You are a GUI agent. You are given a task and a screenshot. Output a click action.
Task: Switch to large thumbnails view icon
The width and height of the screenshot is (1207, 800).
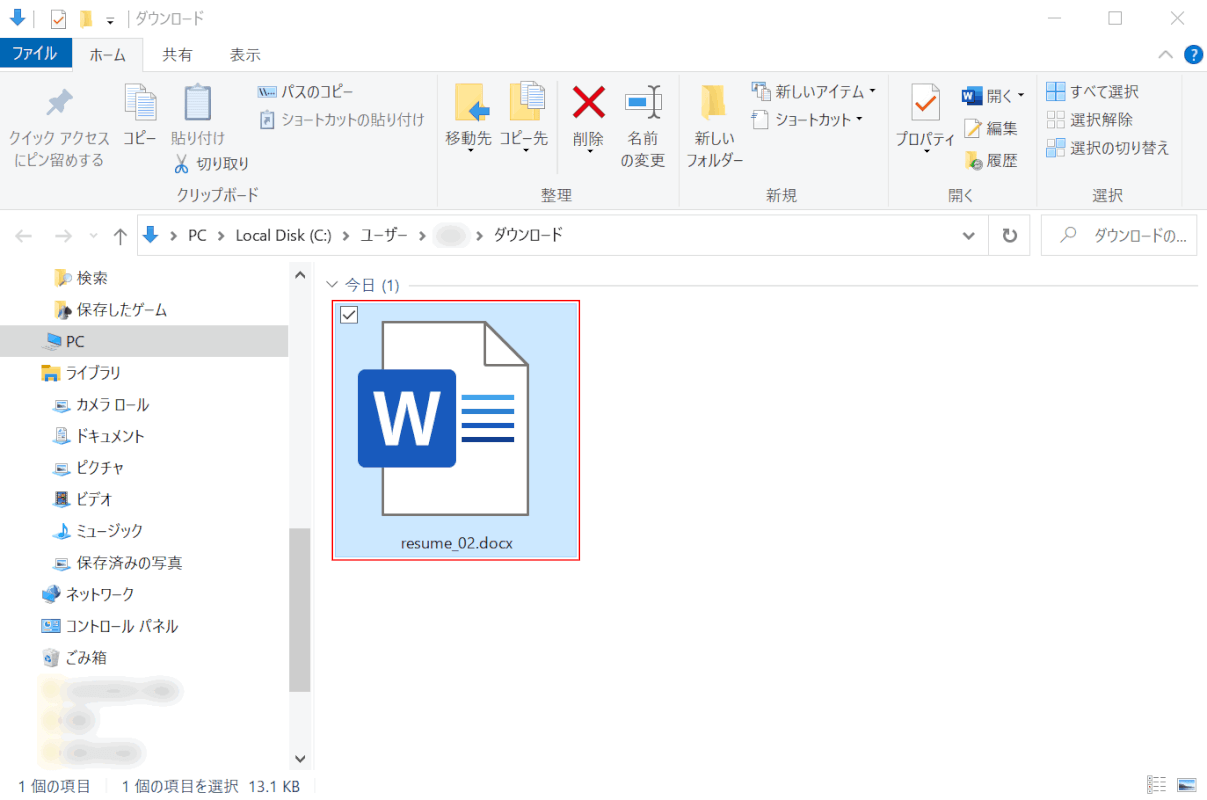[x=1186, y=785]
